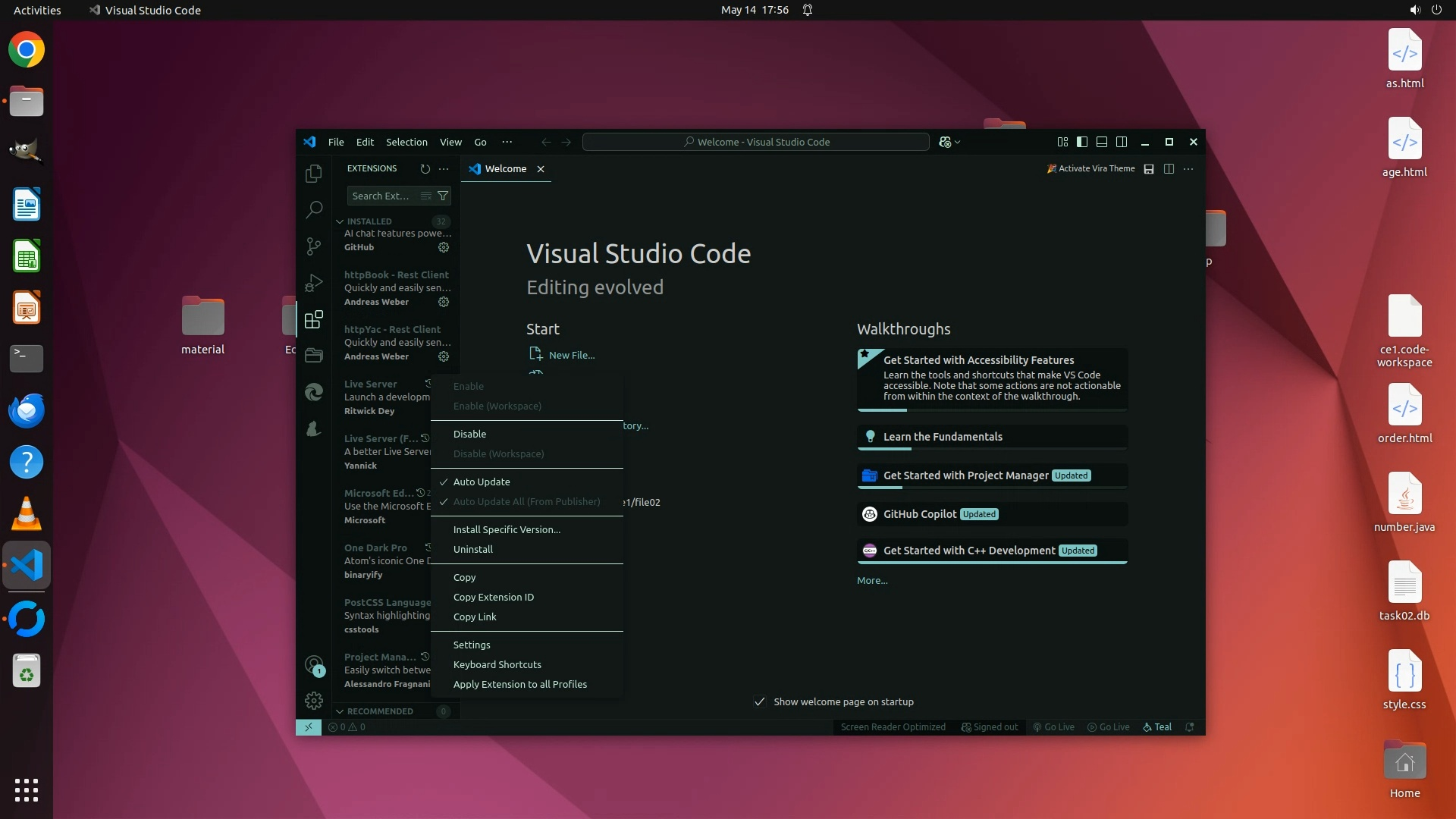Click the New File... link
Image resolution: width=1456 pixels, height=819 pixels.
tap(571, 355)
